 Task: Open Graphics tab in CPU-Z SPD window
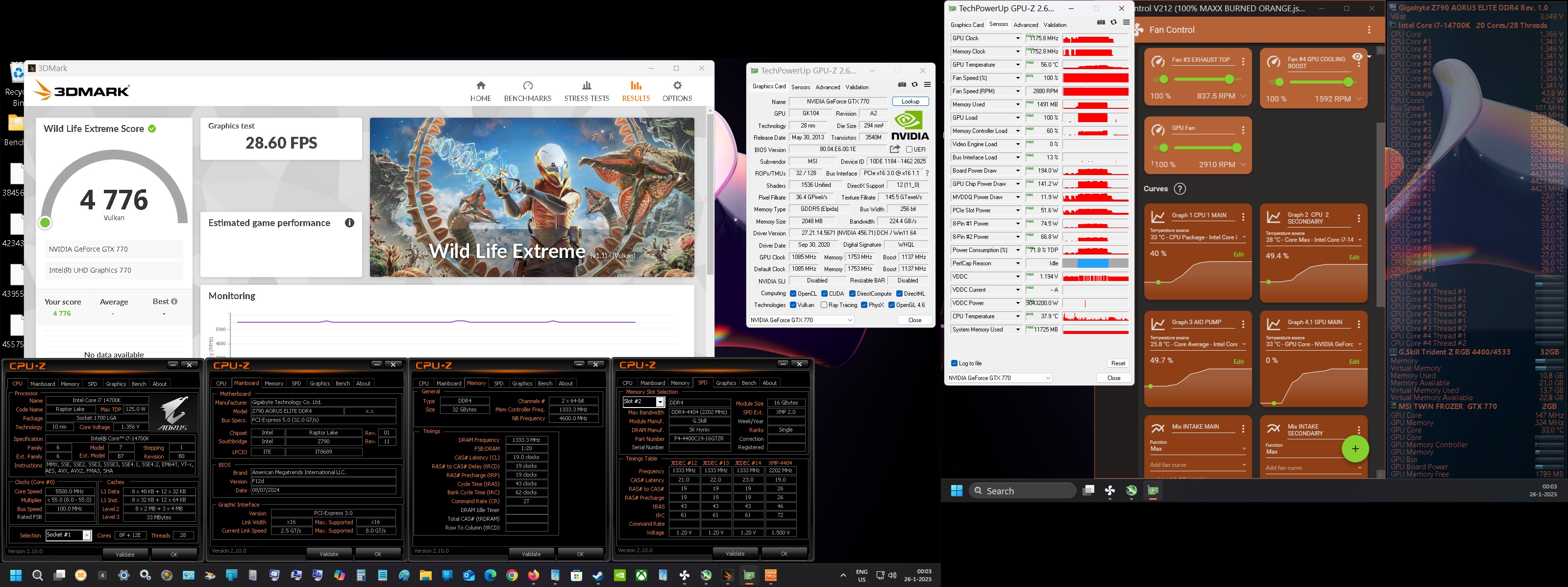click(x=726, y=383)
